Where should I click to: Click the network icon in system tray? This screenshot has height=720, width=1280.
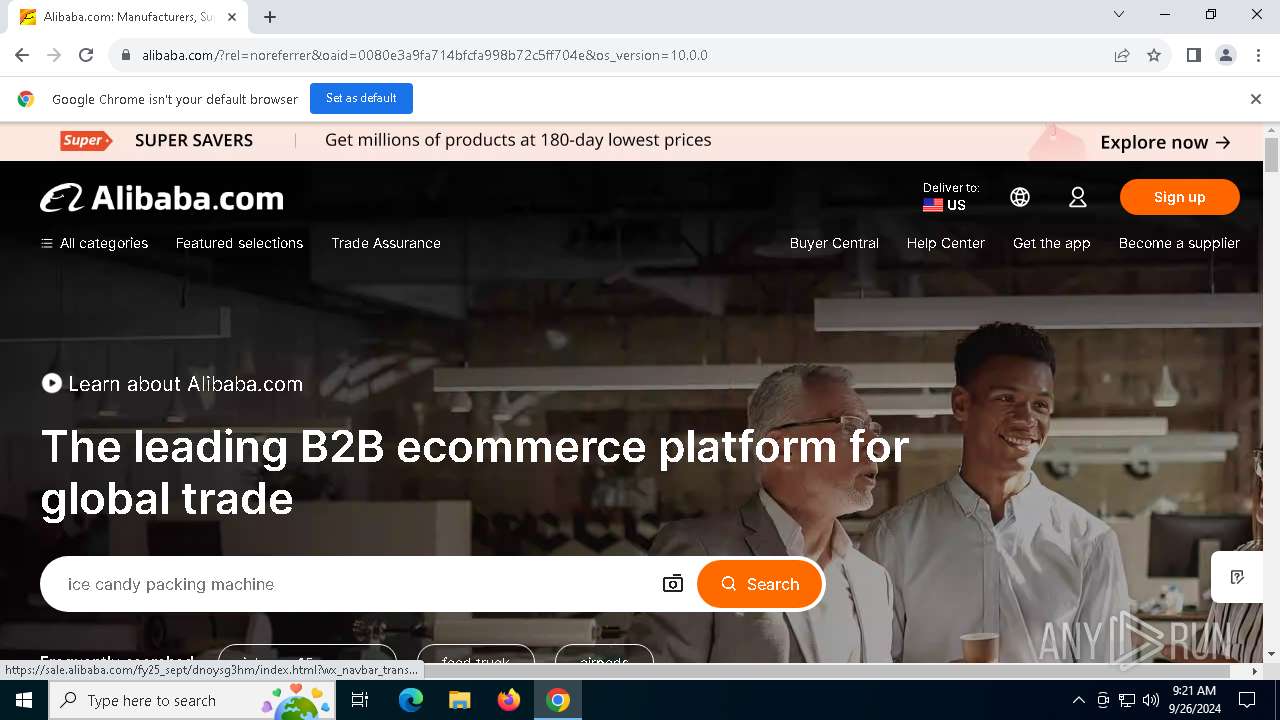coord(1126,700)
